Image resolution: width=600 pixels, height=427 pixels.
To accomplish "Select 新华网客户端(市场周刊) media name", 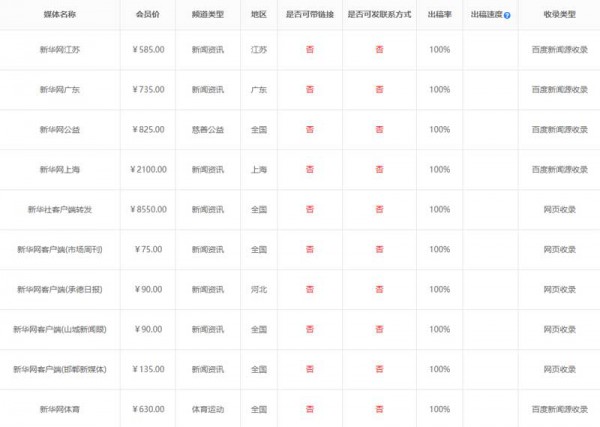I will pos(59,249).
